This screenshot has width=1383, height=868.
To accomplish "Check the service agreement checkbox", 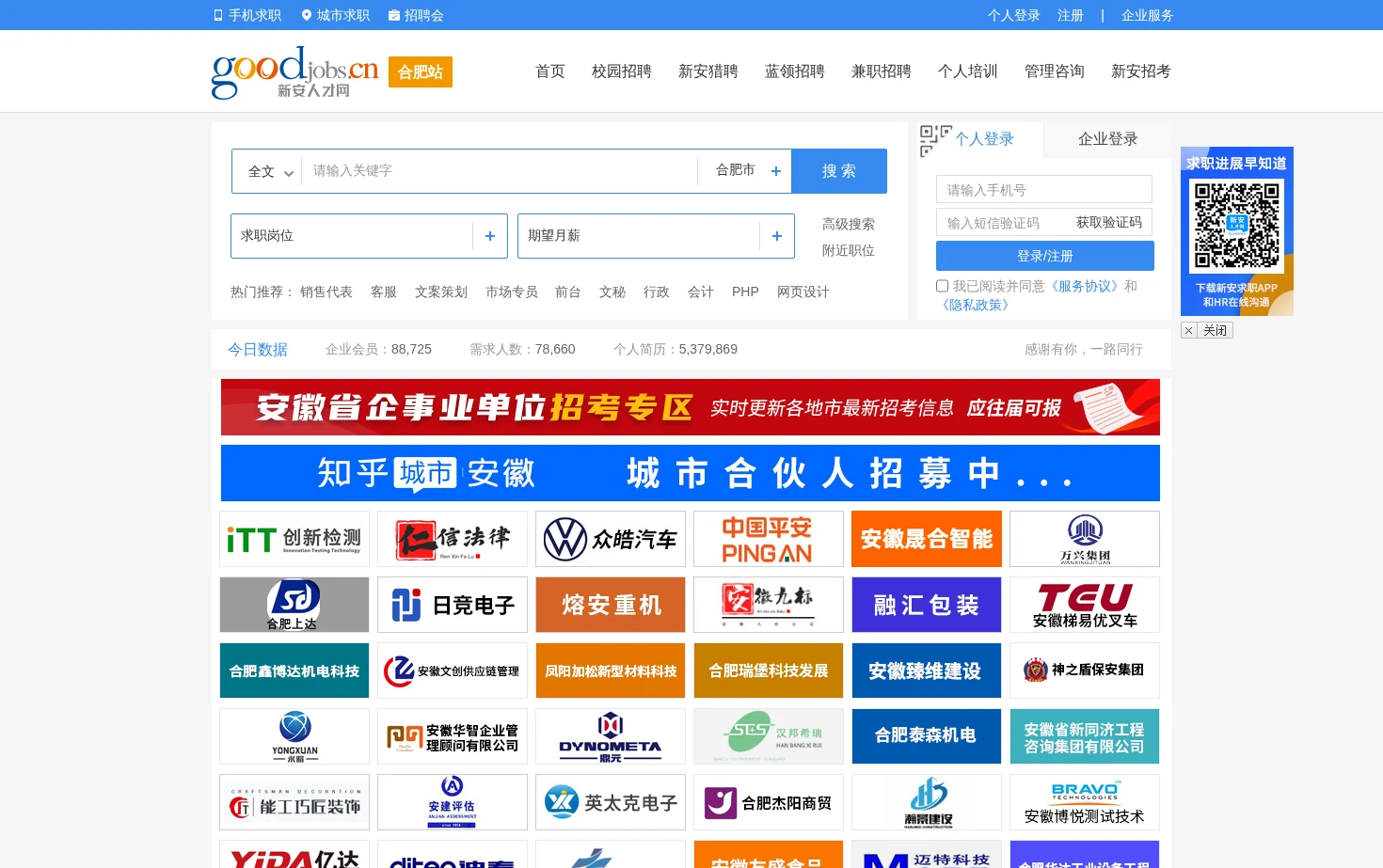I will click(x=942, y=286).
